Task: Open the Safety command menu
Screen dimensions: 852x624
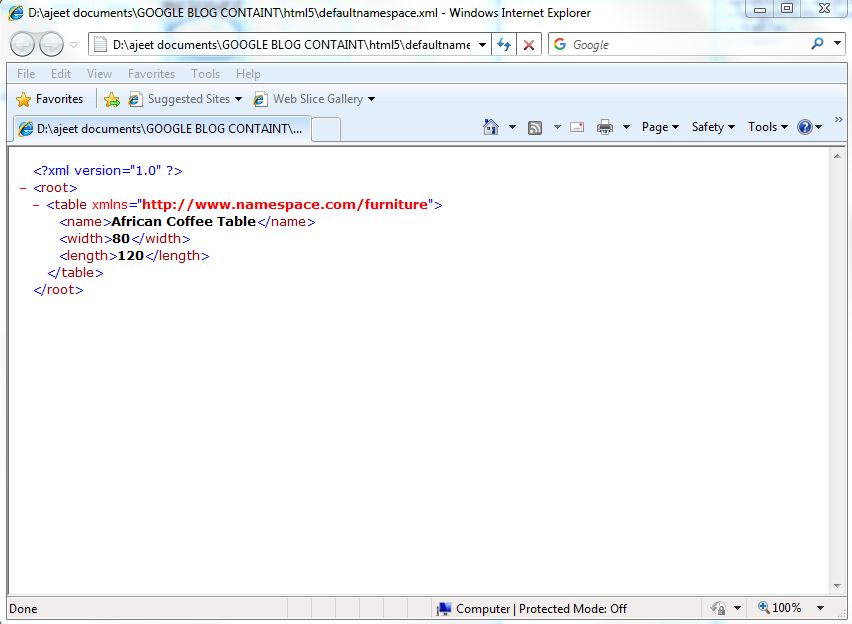Action: (713, 127)
